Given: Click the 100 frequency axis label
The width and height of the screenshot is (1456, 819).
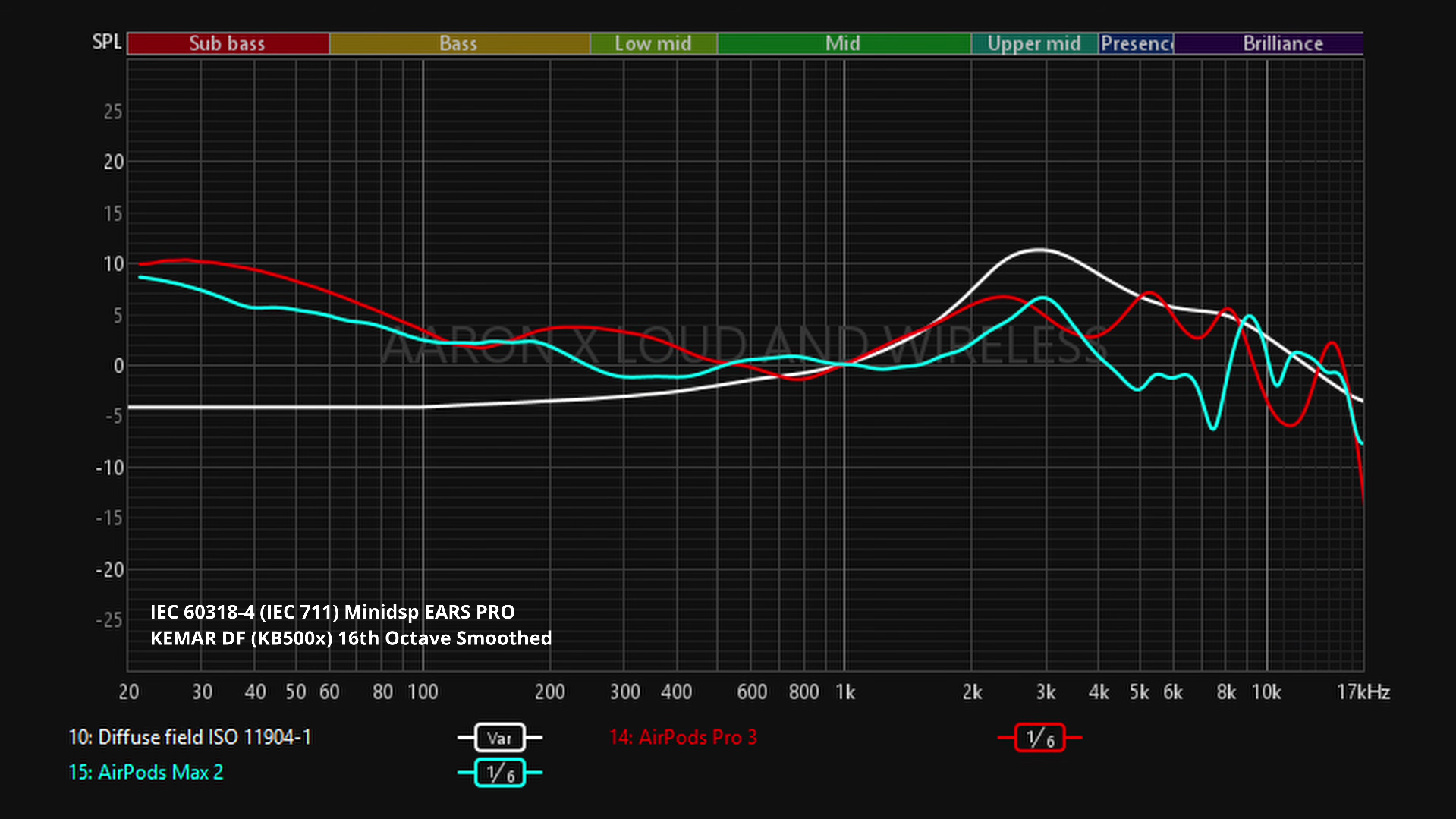Looking at the screenshot, I should (x=423, y=692).
